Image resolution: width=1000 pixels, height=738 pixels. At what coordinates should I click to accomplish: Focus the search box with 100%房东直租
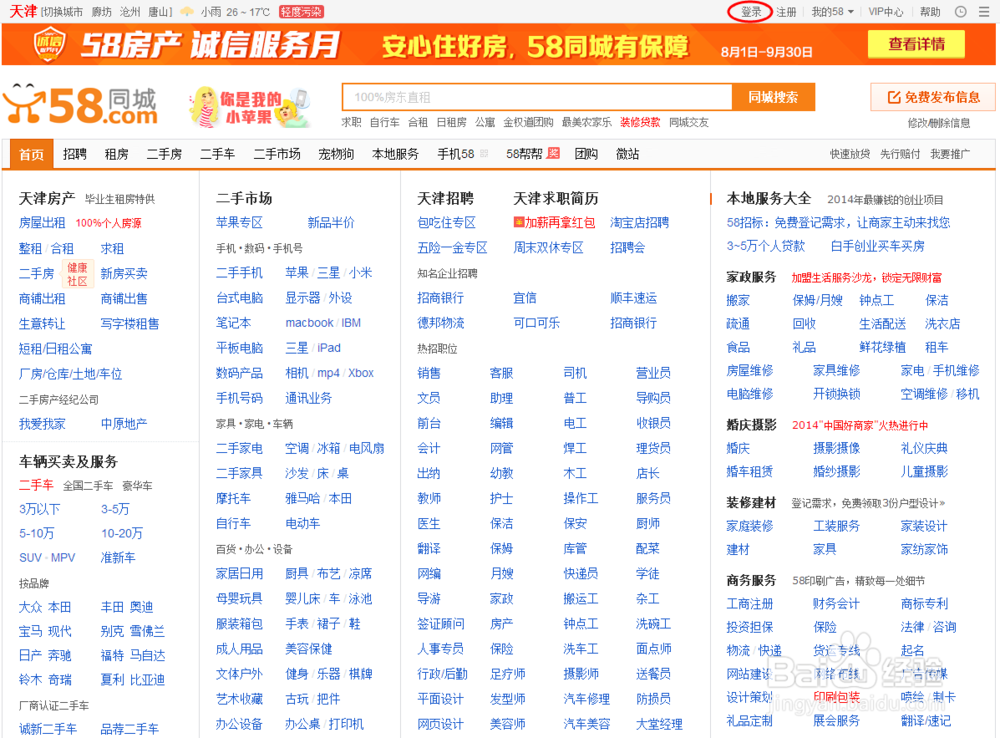(x=537, y=97)
